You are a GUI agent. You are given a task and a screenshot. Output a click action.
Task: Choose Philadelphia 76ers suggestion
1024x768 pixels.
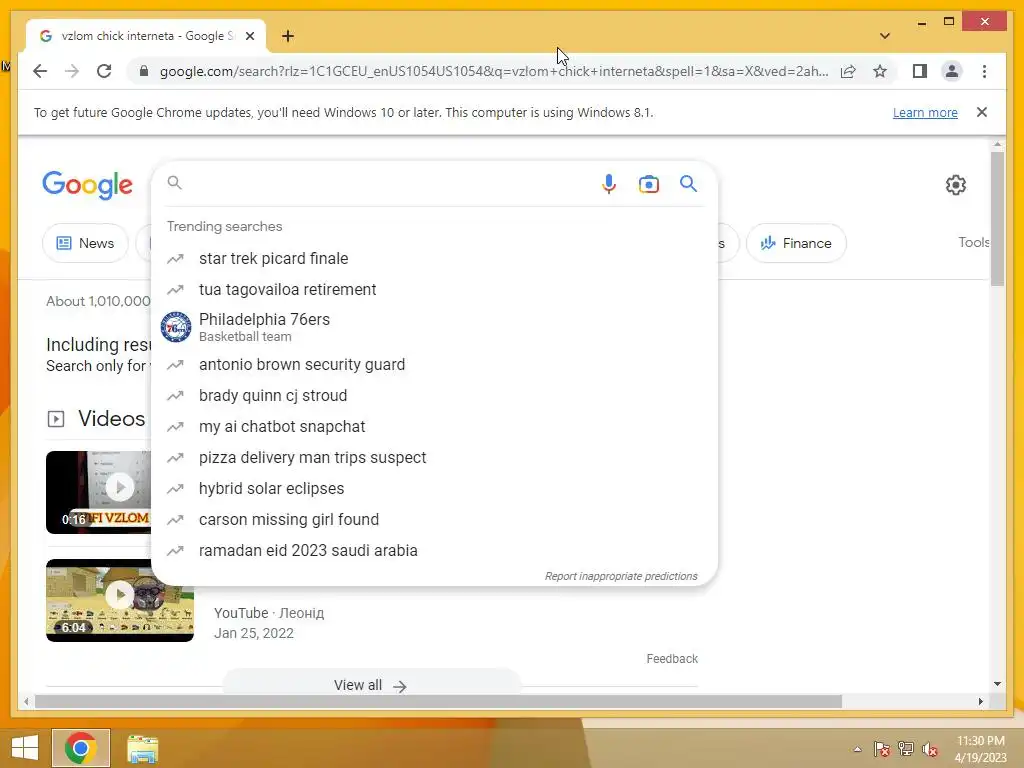click(434, 327)
